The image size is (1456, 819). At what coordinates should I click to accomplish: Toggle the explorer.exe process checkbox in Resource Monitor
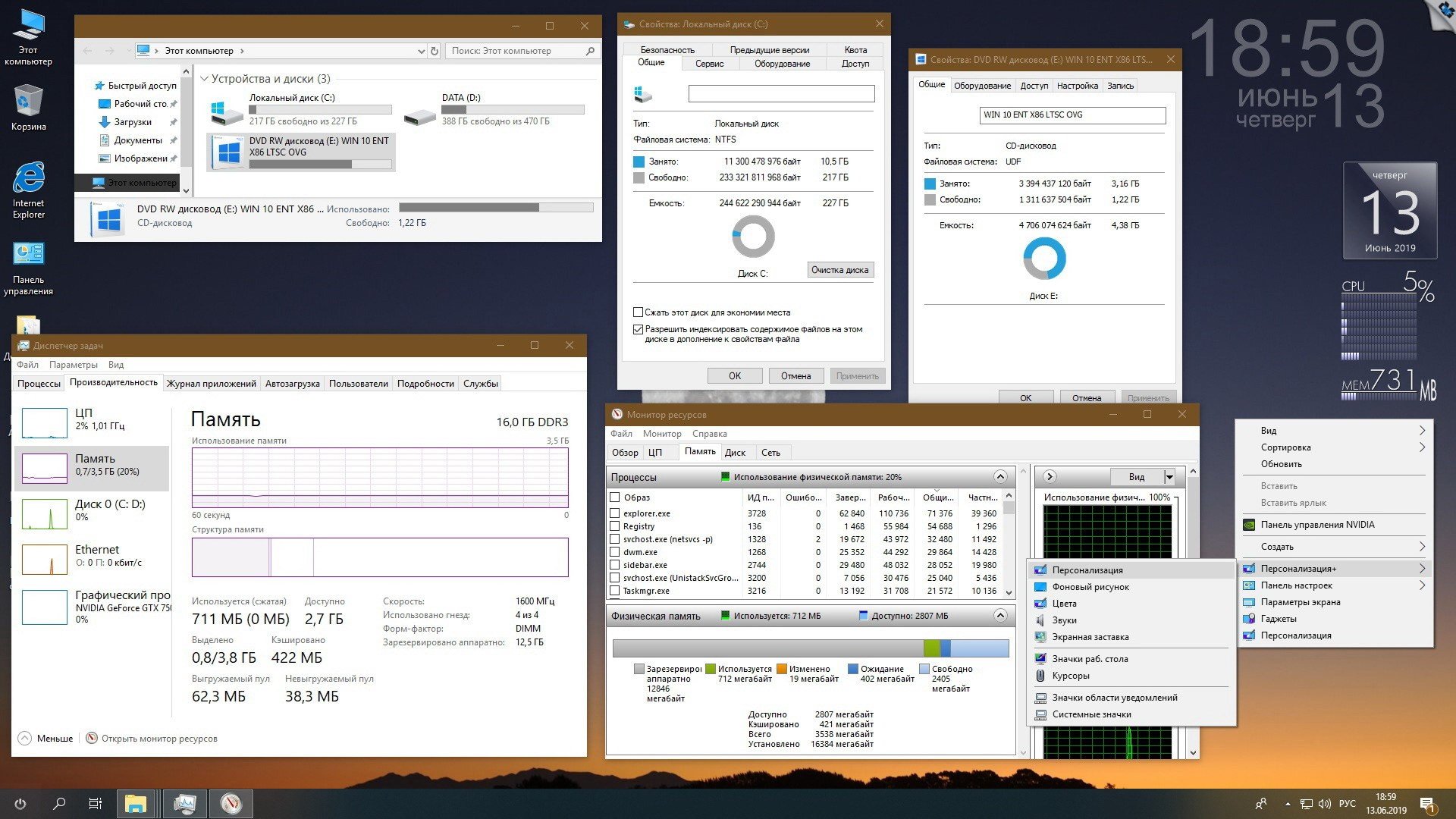point(614,512)
